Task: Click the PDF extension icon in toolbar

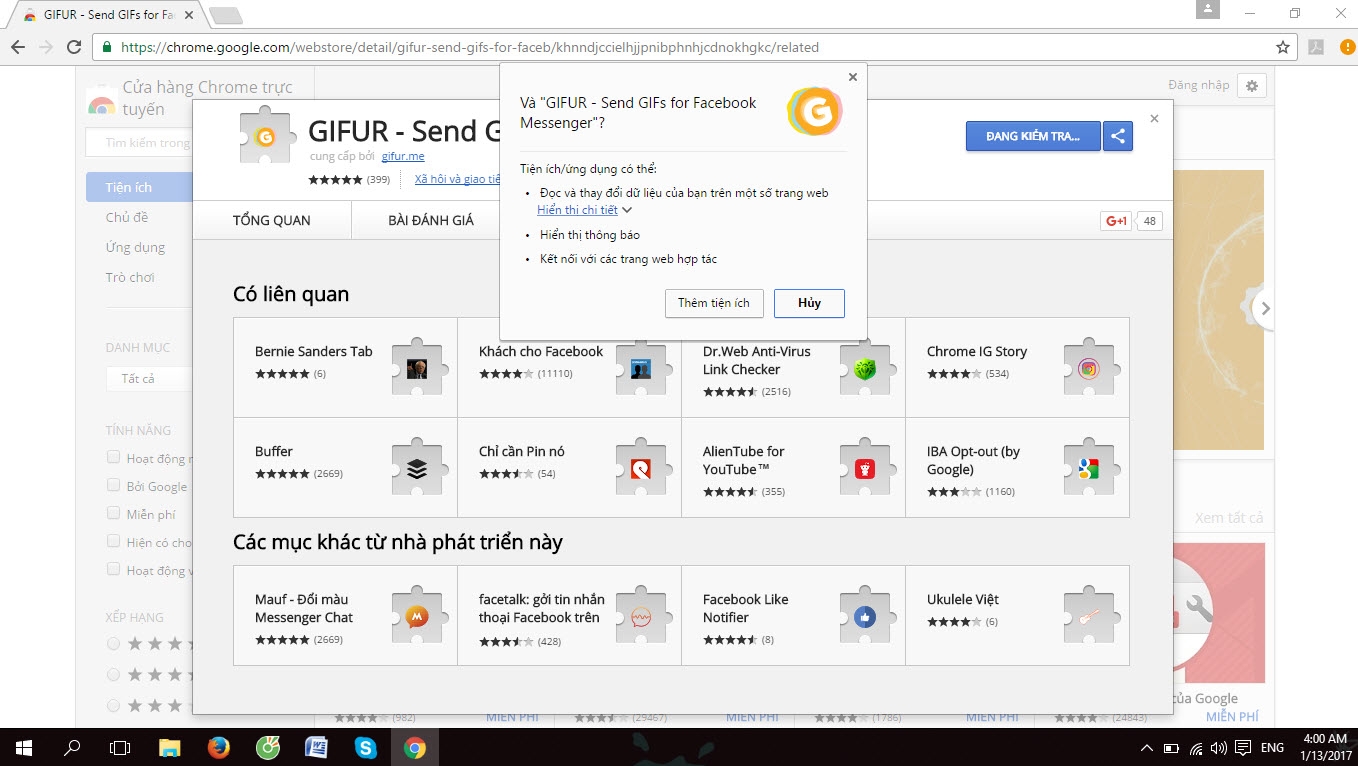Action: (x=1316, y=47)
